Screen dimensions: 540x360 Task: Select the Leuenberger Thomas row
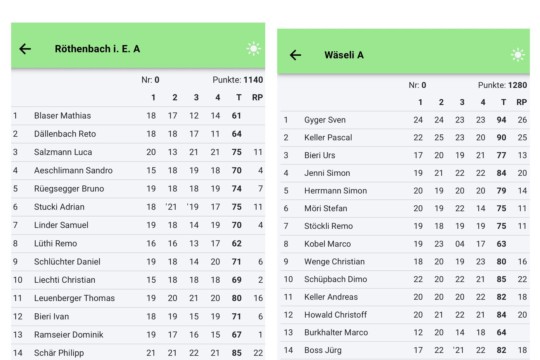[138, 298]
